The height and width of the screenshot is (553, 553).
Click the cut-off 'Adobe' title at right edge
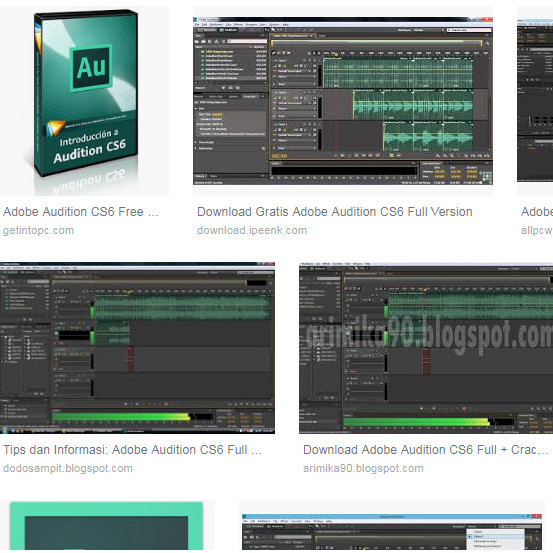537,212
